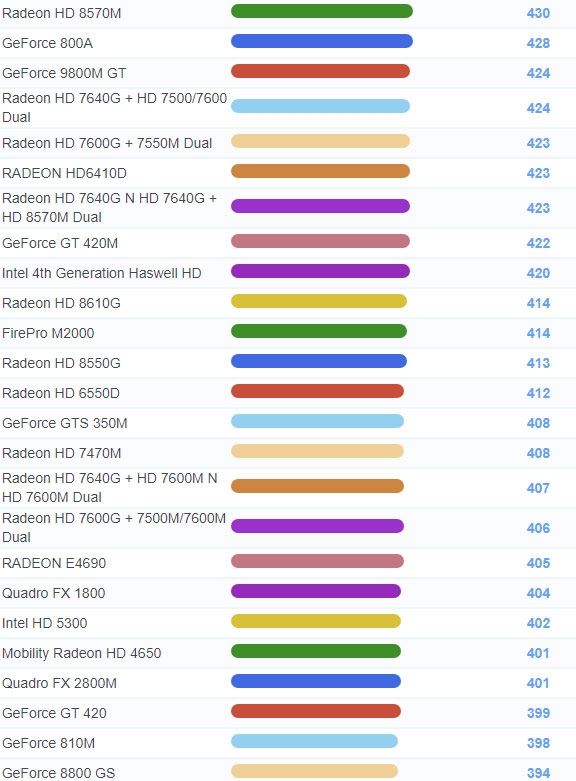576x781 pixels.
Task: Click the green Mobility Radeon HD 4650 bar
Action: click(316, 651)
